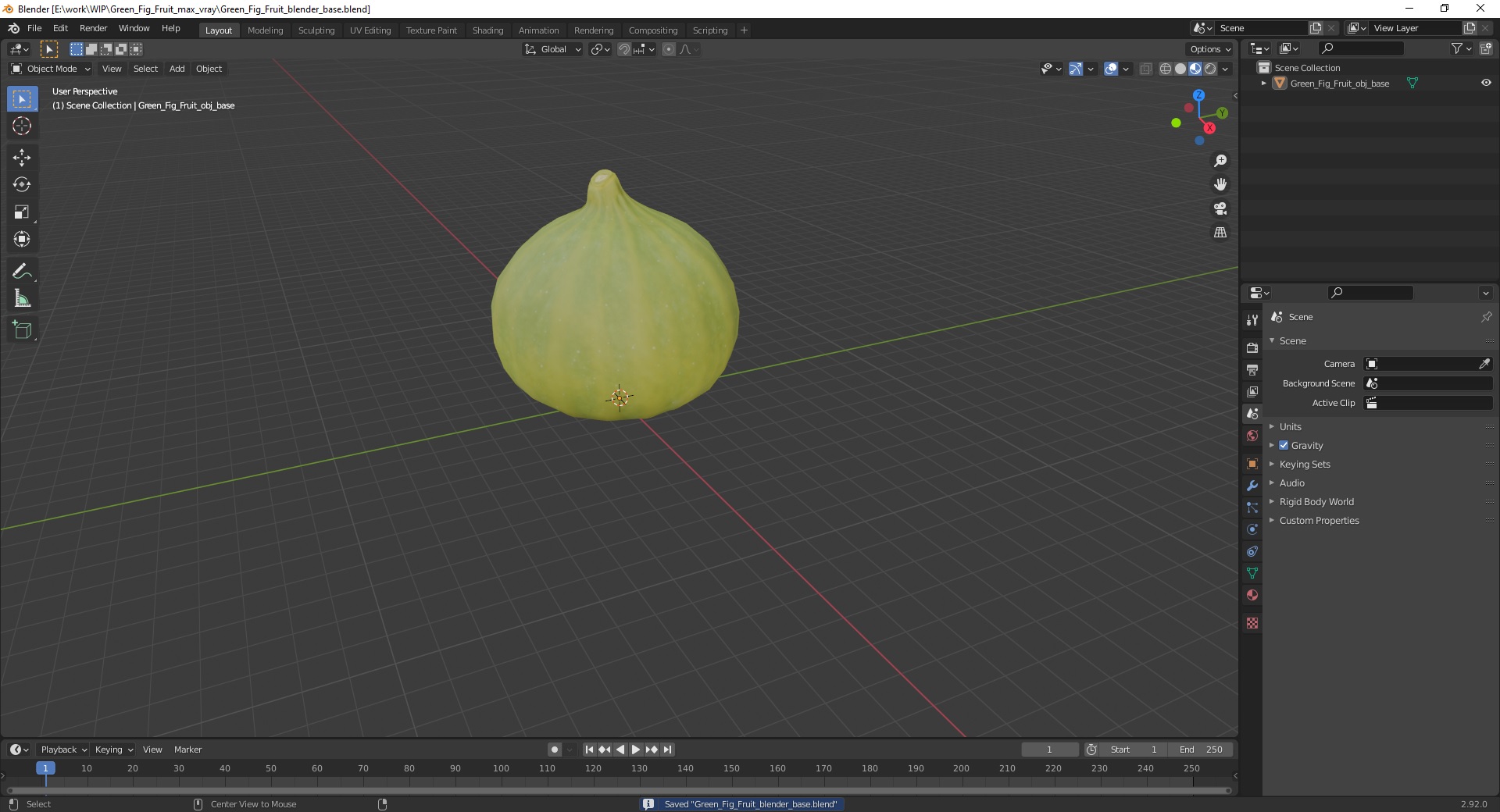Jump to the last frame
This screenshot has width=1500, height=812.
[667, 750]
